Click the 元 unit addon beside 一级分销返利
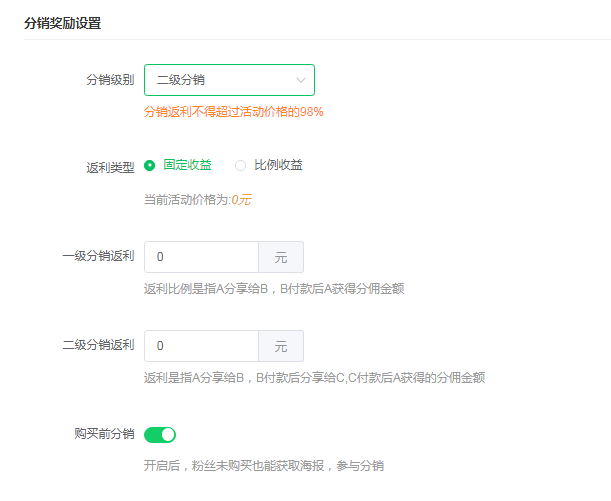The image size is (611, 501). click(281, 257)
